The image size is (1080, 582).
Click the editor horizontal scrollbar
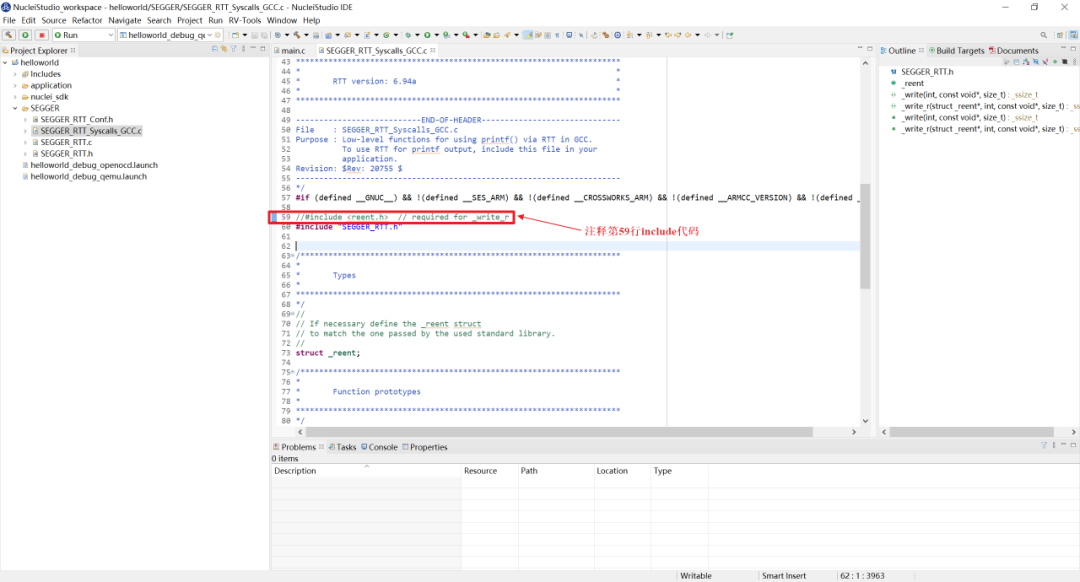[559, 432]
